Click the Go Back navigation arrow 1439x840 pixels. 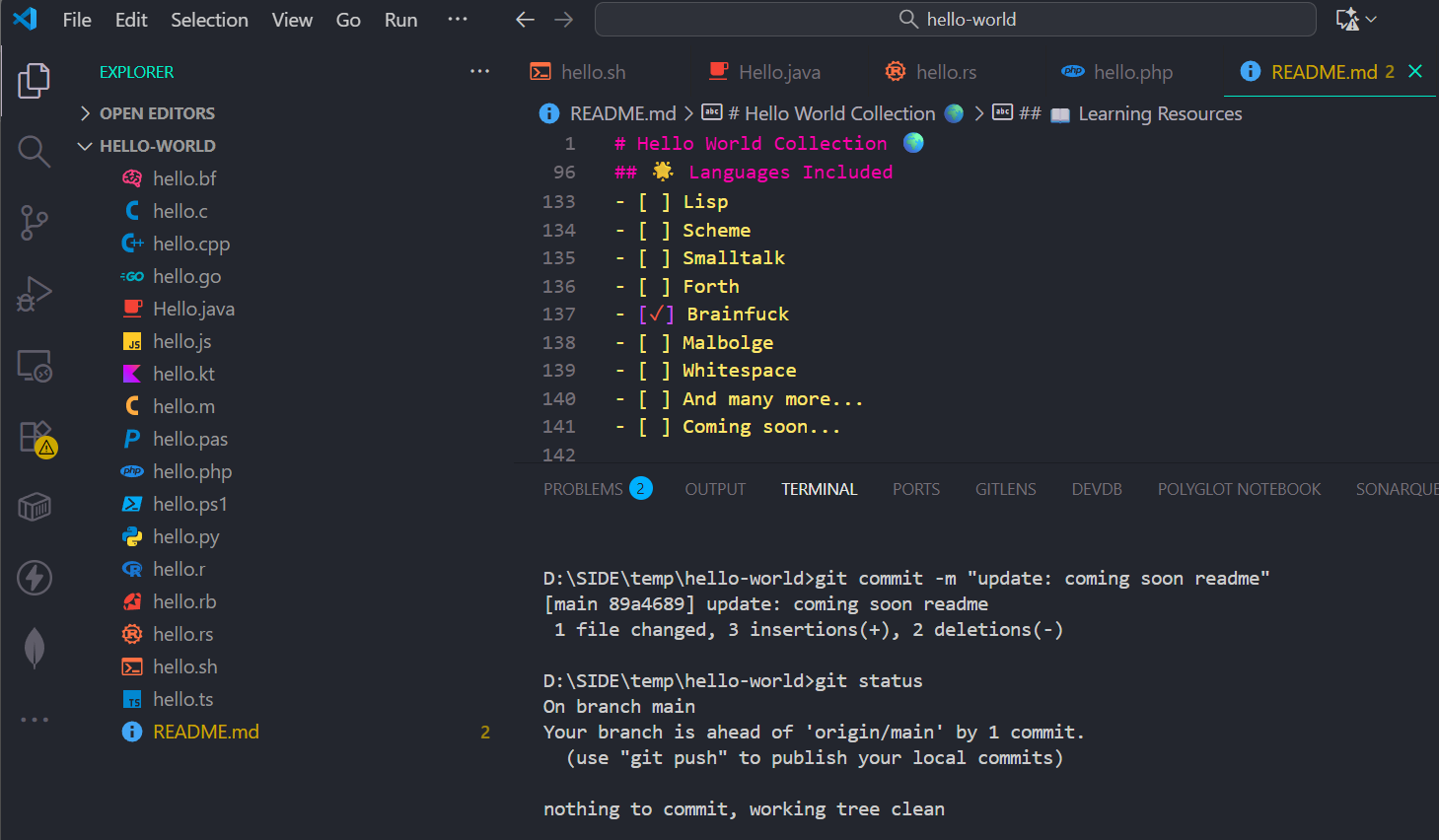point(526,20)
